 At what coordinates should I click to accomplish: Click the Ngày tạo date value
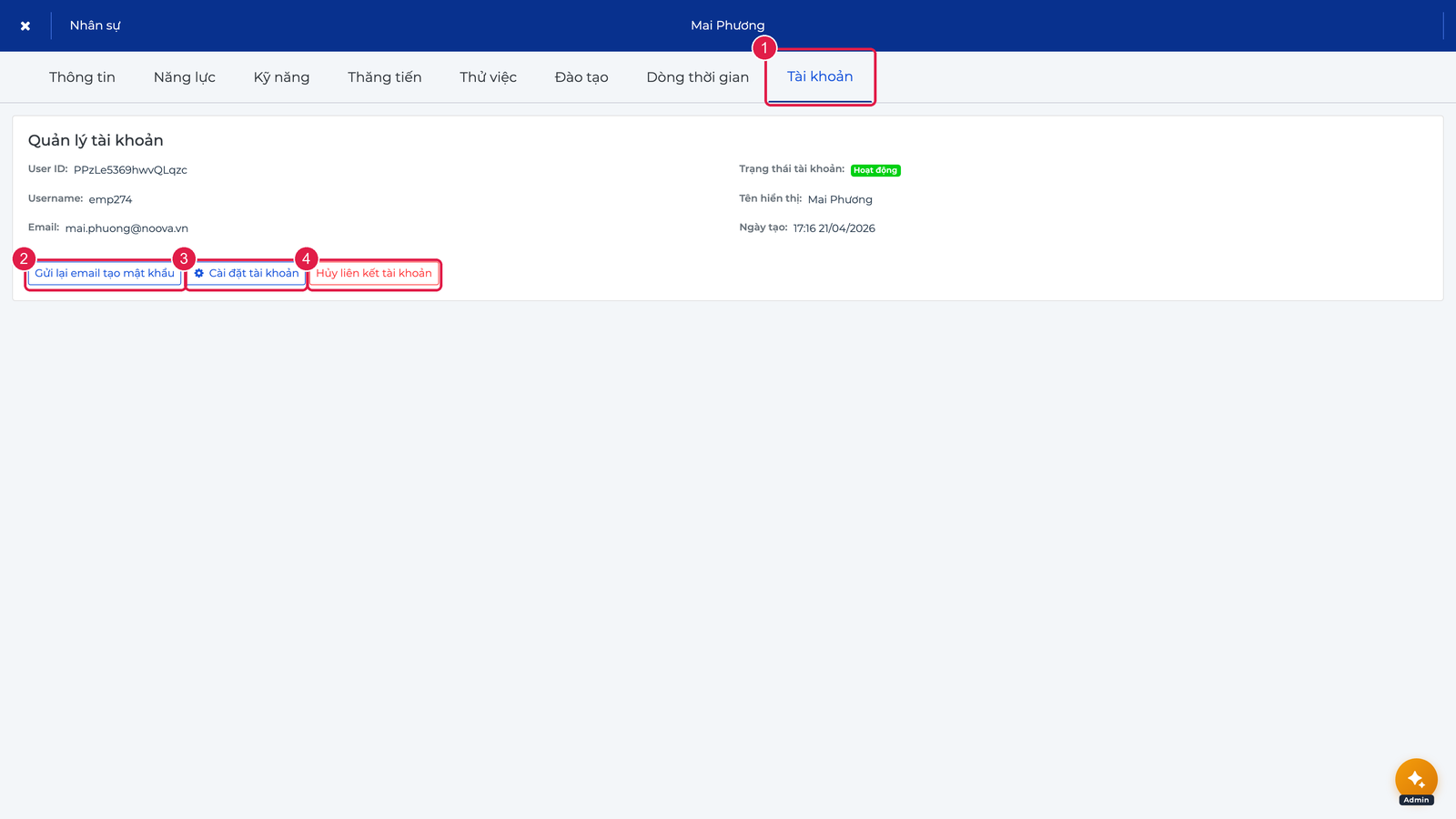[x=834, y=228]
